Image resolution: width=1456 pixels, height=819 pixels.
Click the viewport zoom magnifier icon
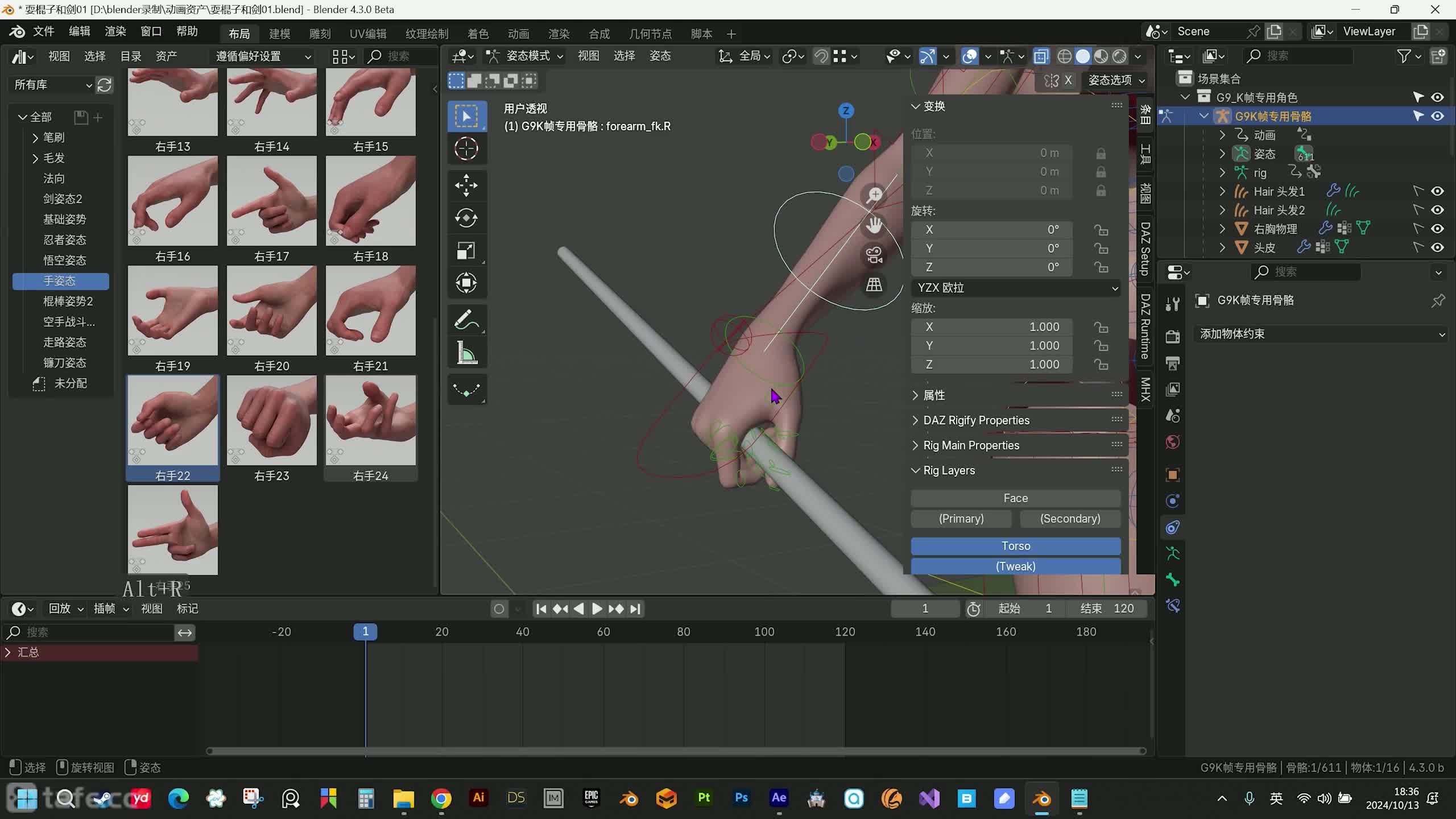874,195
